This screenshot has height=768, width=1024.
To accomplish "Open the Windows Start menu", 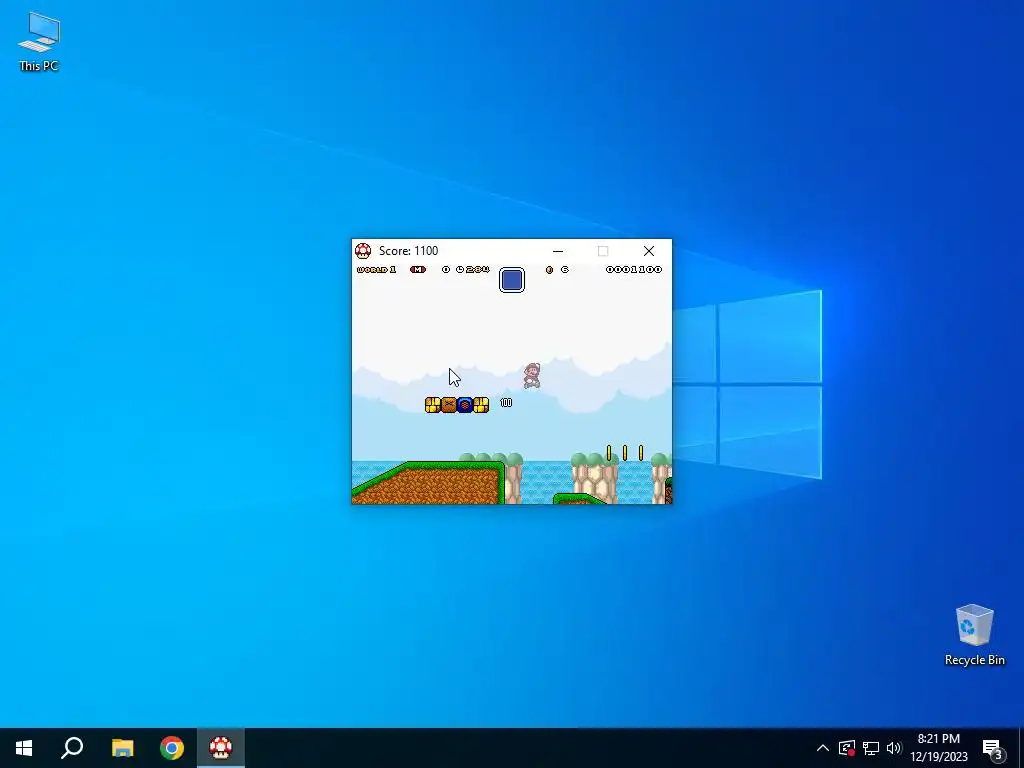I will pyautogui.click(x=24, y=748).
